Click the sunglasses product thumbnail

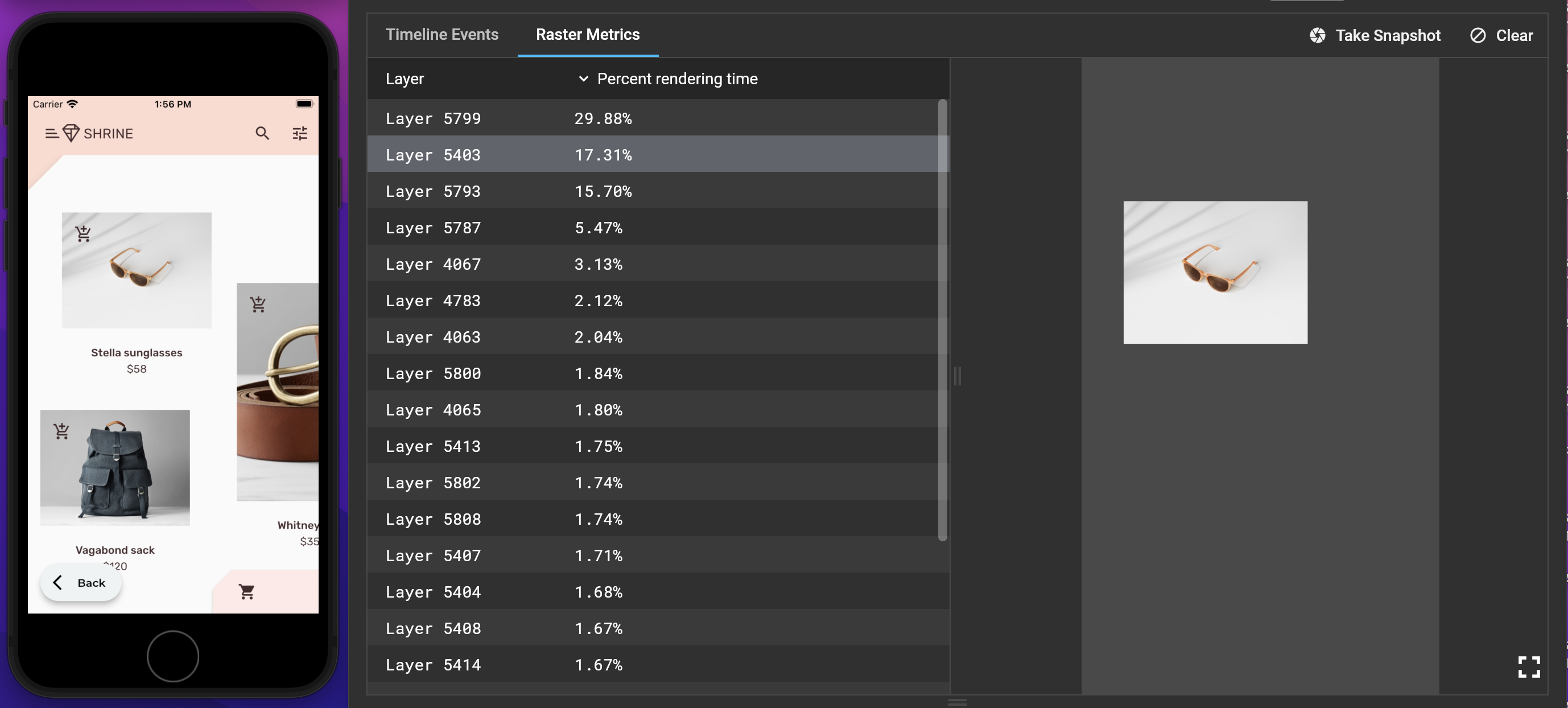click(x=136, y=269)
